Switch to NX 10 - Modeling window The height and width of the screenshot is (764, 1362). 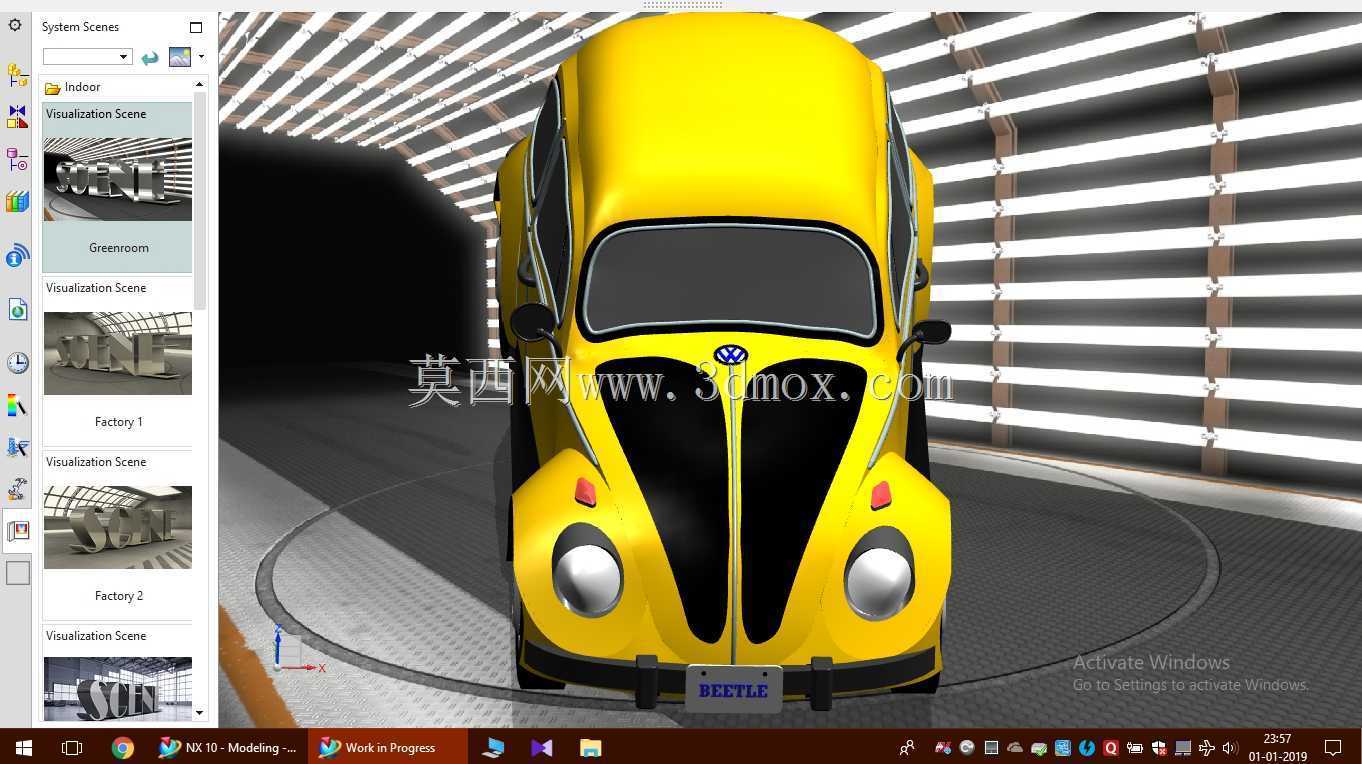228,747
